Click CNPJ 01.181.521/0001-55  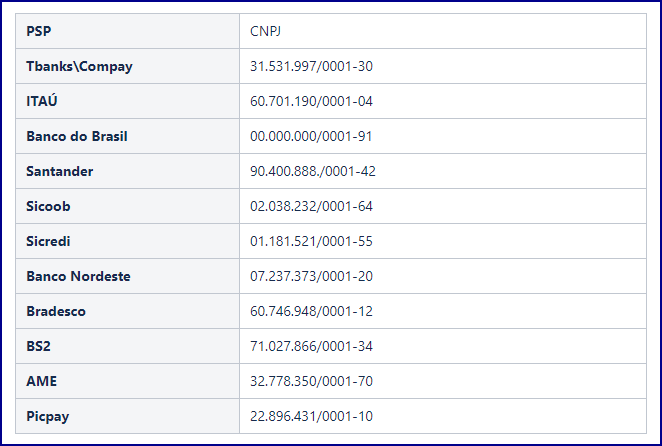tap(311, 241)
